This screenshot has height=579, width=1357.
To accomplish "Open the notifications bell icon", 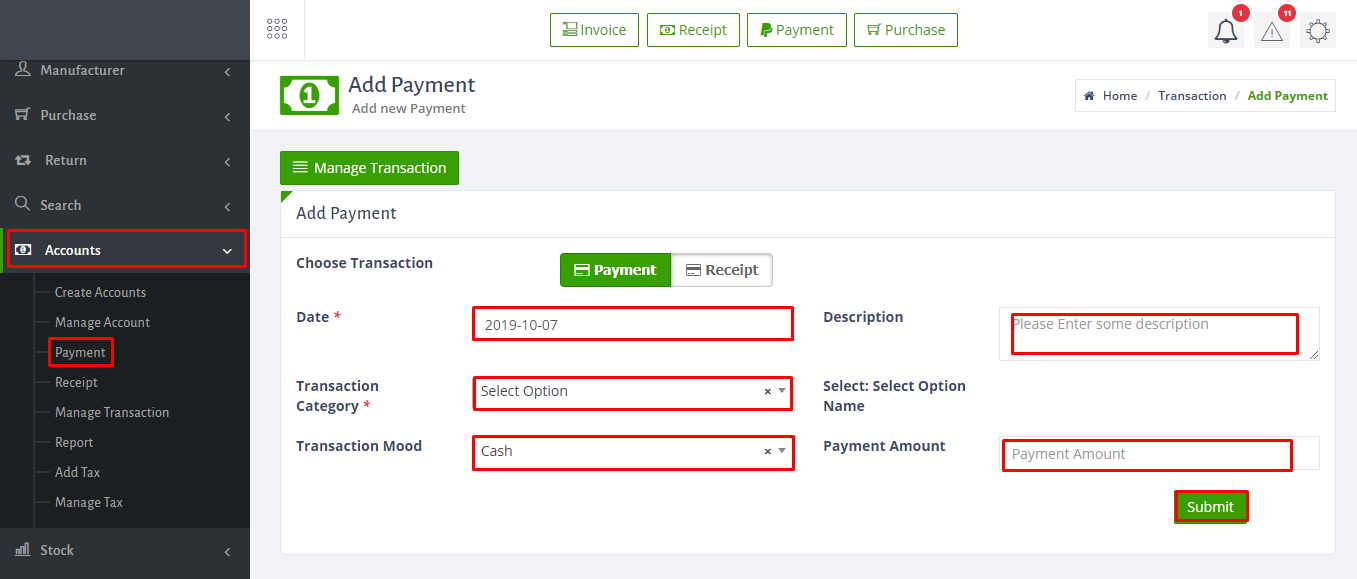I will (x=1225, y=31).
